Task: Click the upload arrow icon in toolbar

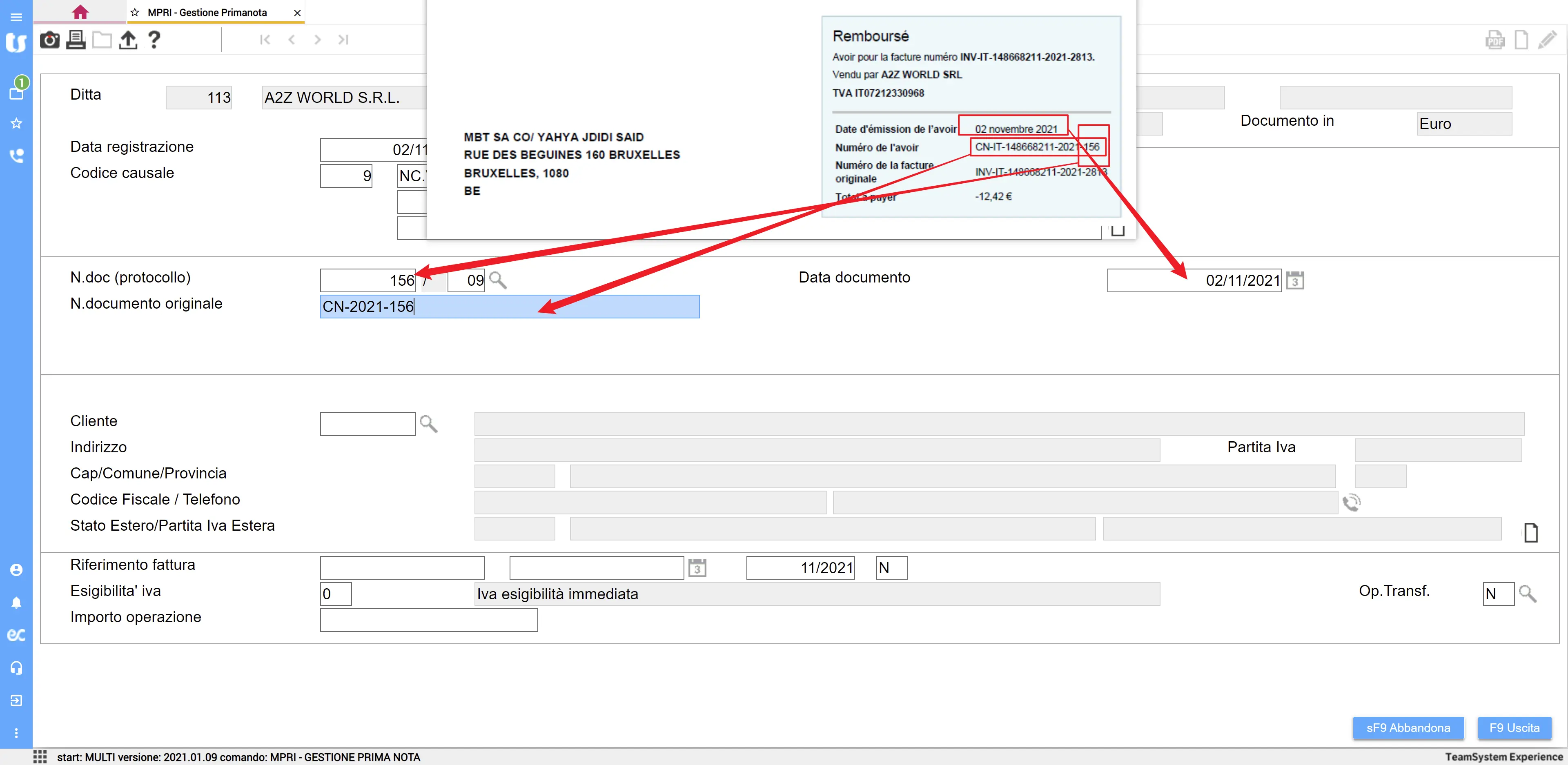Action: pyautogui.click(x=128, y=40)
